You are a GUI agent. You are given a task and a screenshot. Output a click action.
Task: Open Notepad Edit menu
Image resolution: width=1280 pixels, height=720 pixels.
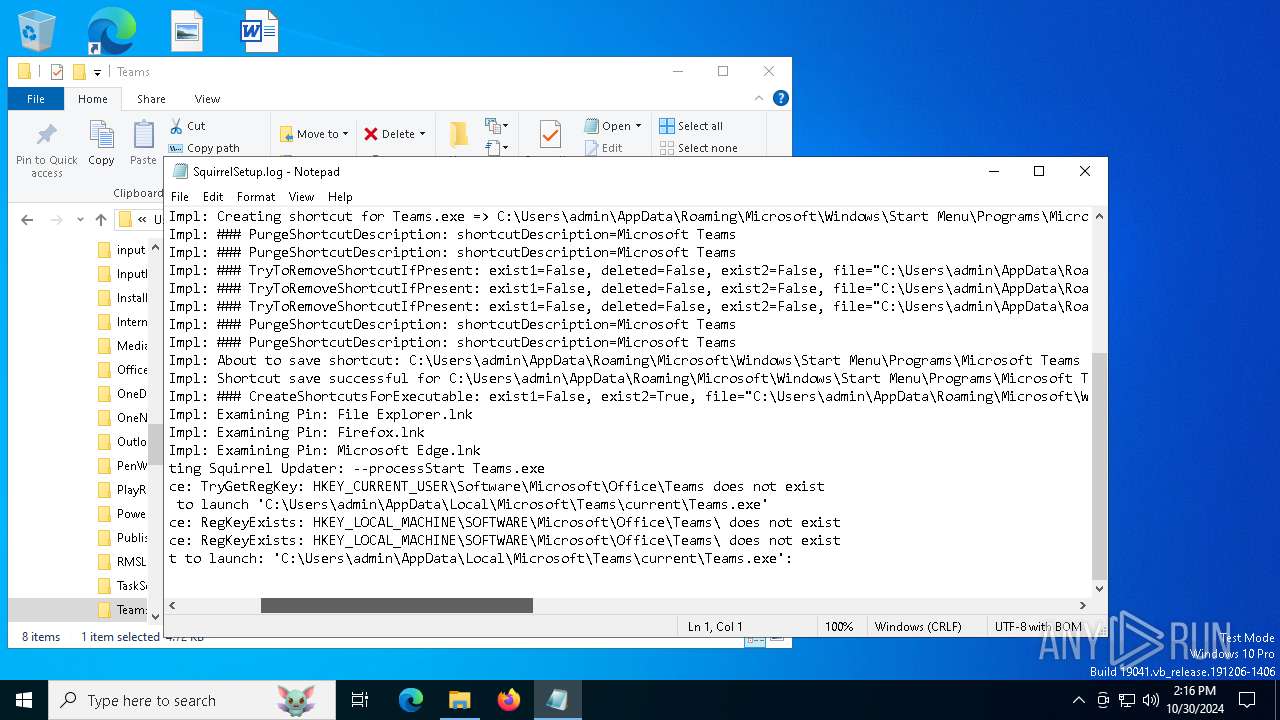(213, 197)
